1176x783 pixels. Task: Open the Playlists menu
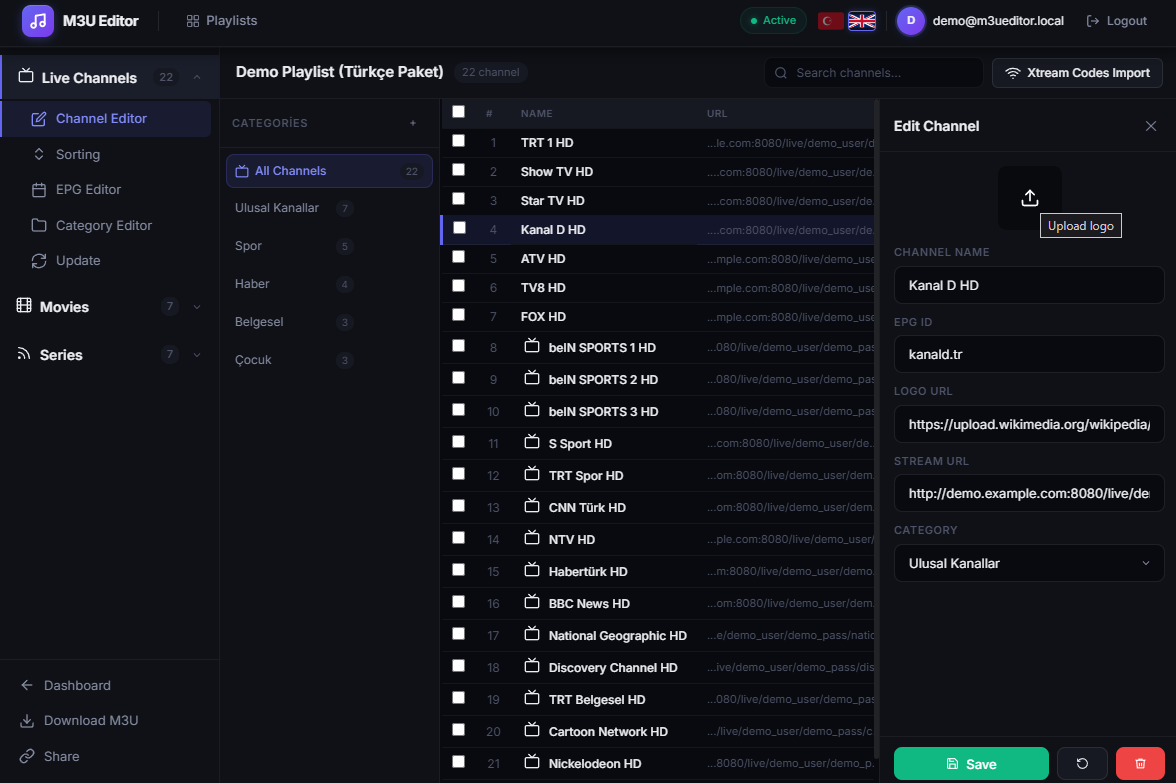pyautogui.click(x=221, y=21)
